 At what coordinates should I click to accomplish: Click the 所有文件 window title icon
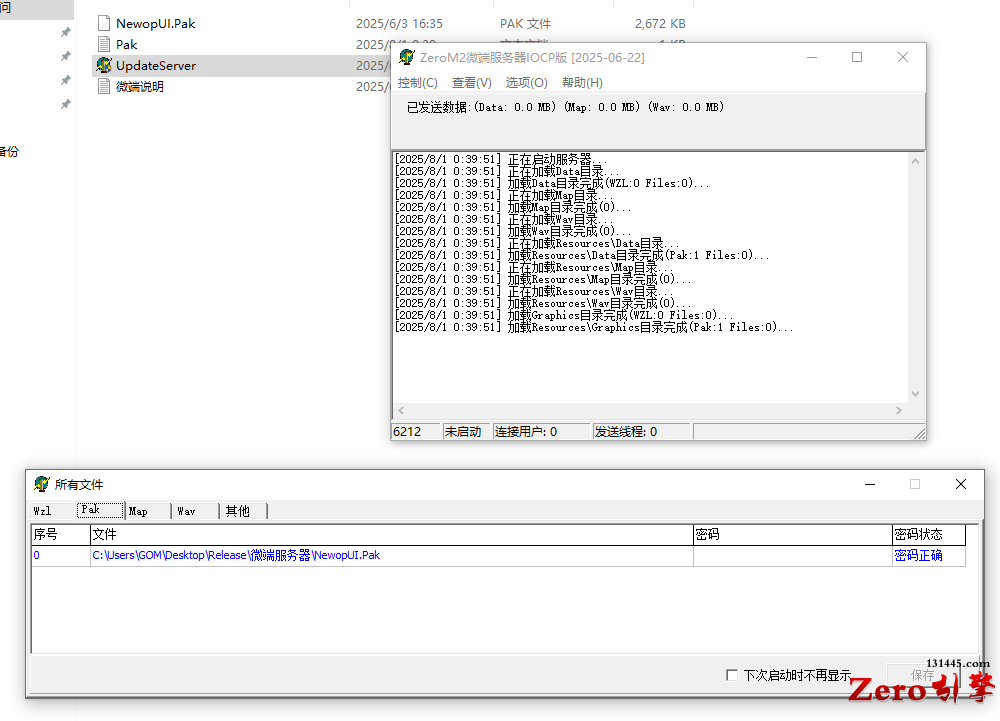(42, 484)
